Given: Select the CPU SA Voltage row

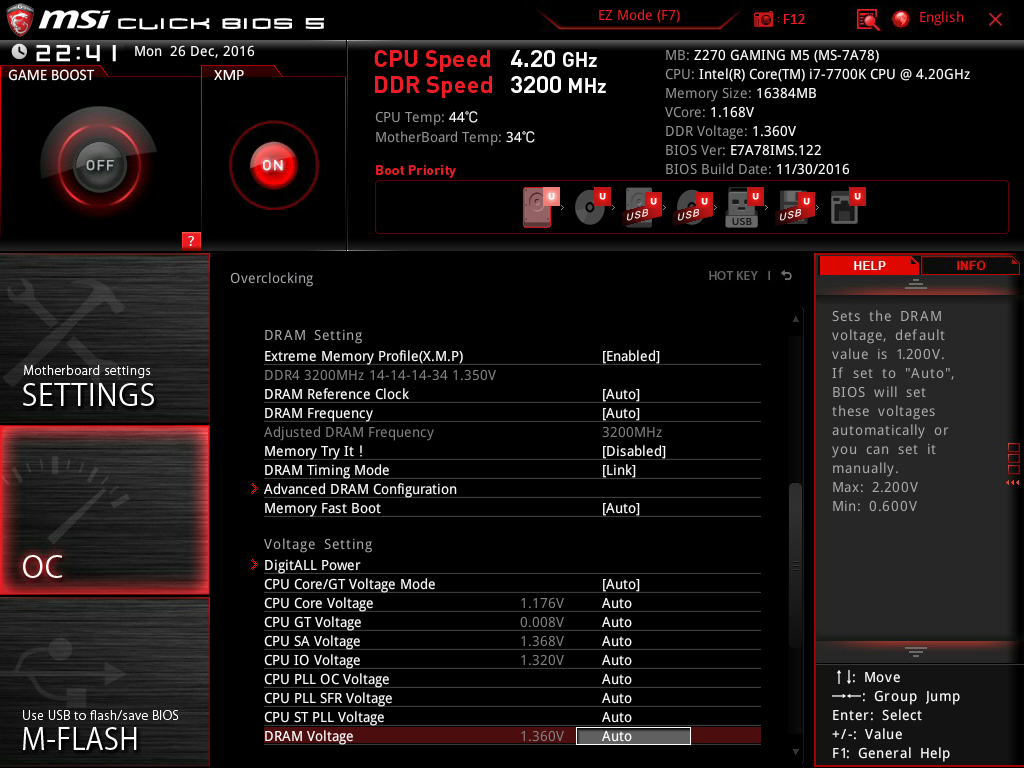Looking at the screenshot, I should click(x=512, y=641).
